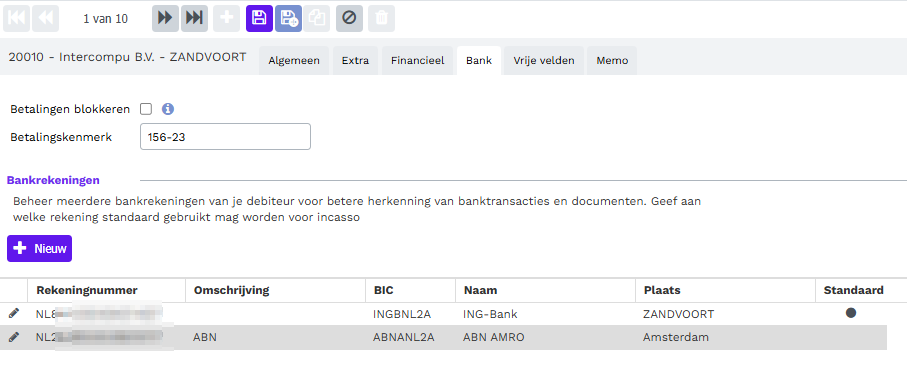This screenshot has height=368, width=907.
Task: Select the Standaard dot for the ING-Bank row
Action: (x=850, y=313)
